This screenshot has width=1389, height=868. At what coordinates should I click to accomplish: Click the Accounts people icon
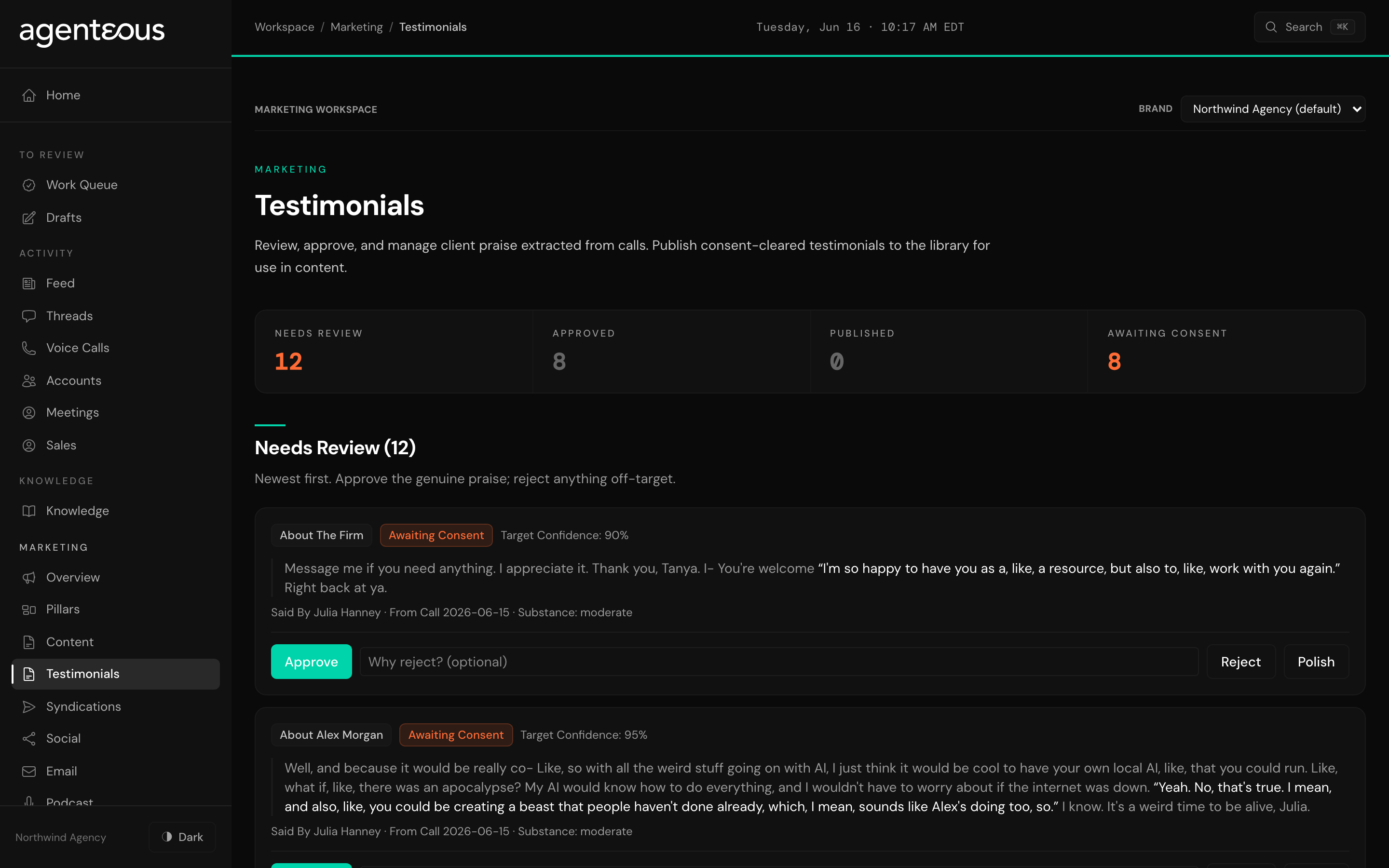tap(29, 380)
